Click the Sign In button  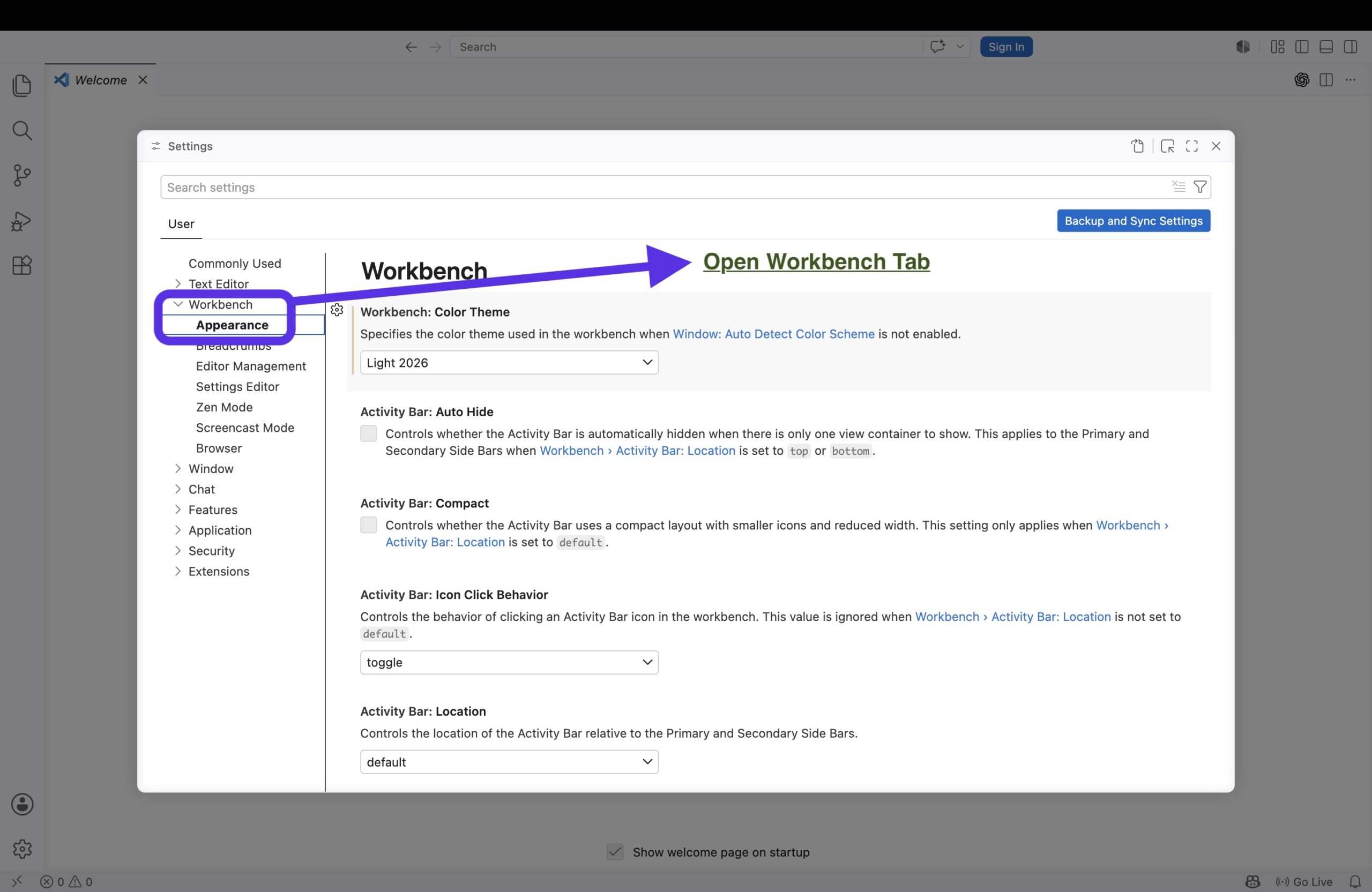click(1006, 47)
